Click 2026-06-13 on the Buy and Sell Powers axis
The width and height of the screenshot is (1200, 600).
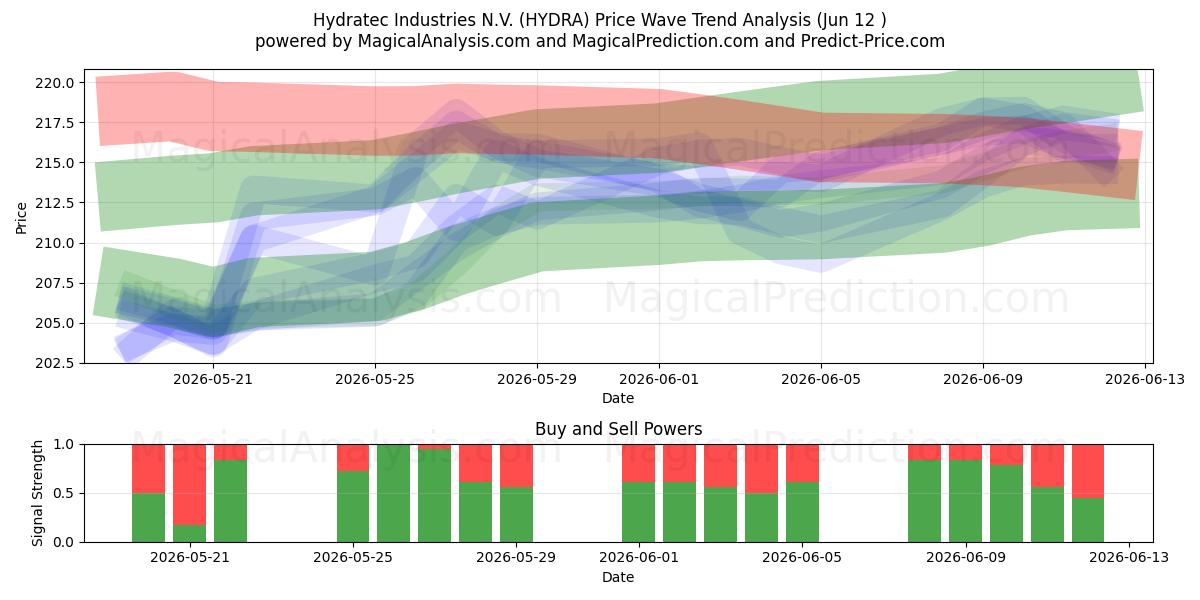1129,558
